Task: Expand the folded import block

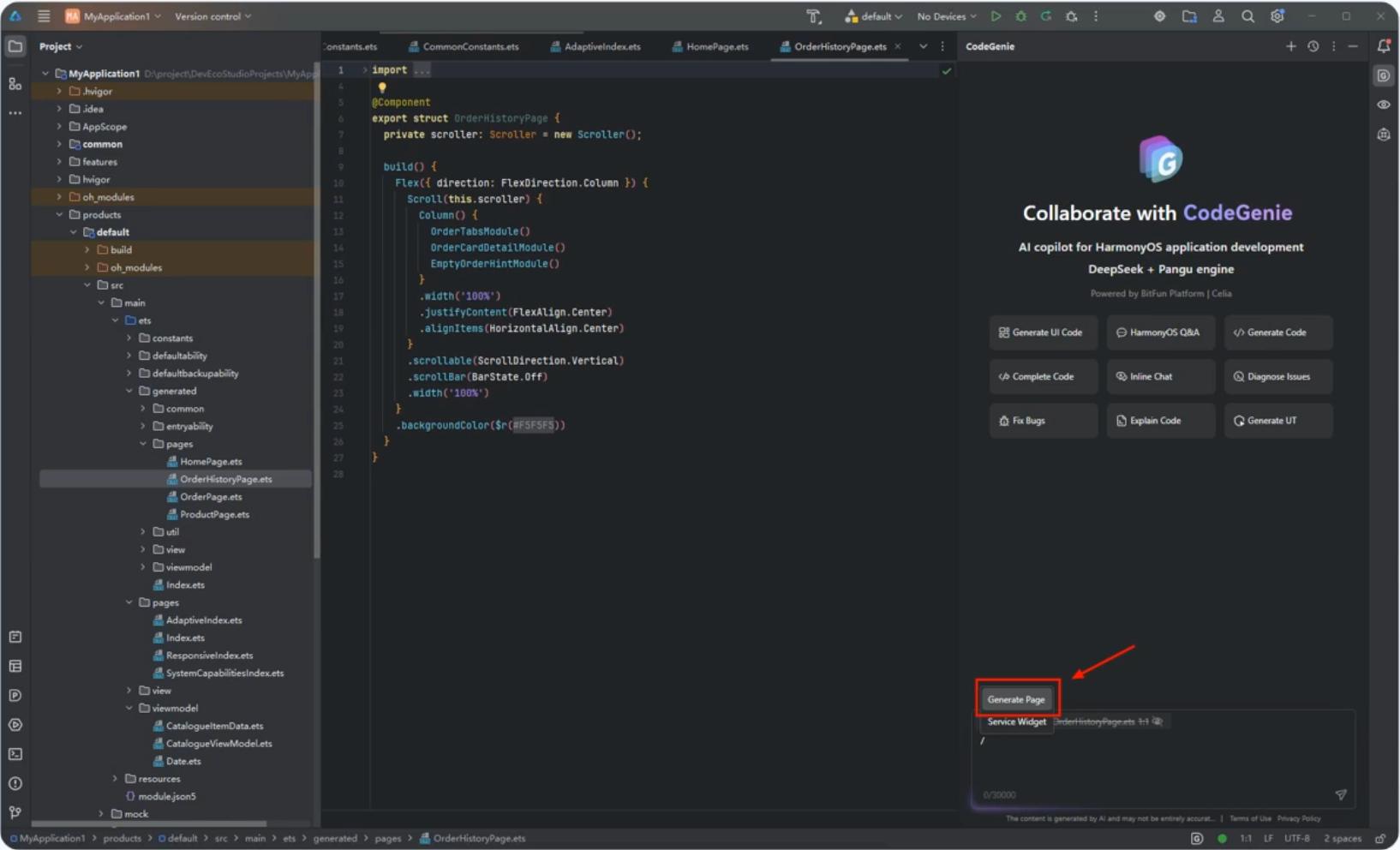Action: pos(364,70)
